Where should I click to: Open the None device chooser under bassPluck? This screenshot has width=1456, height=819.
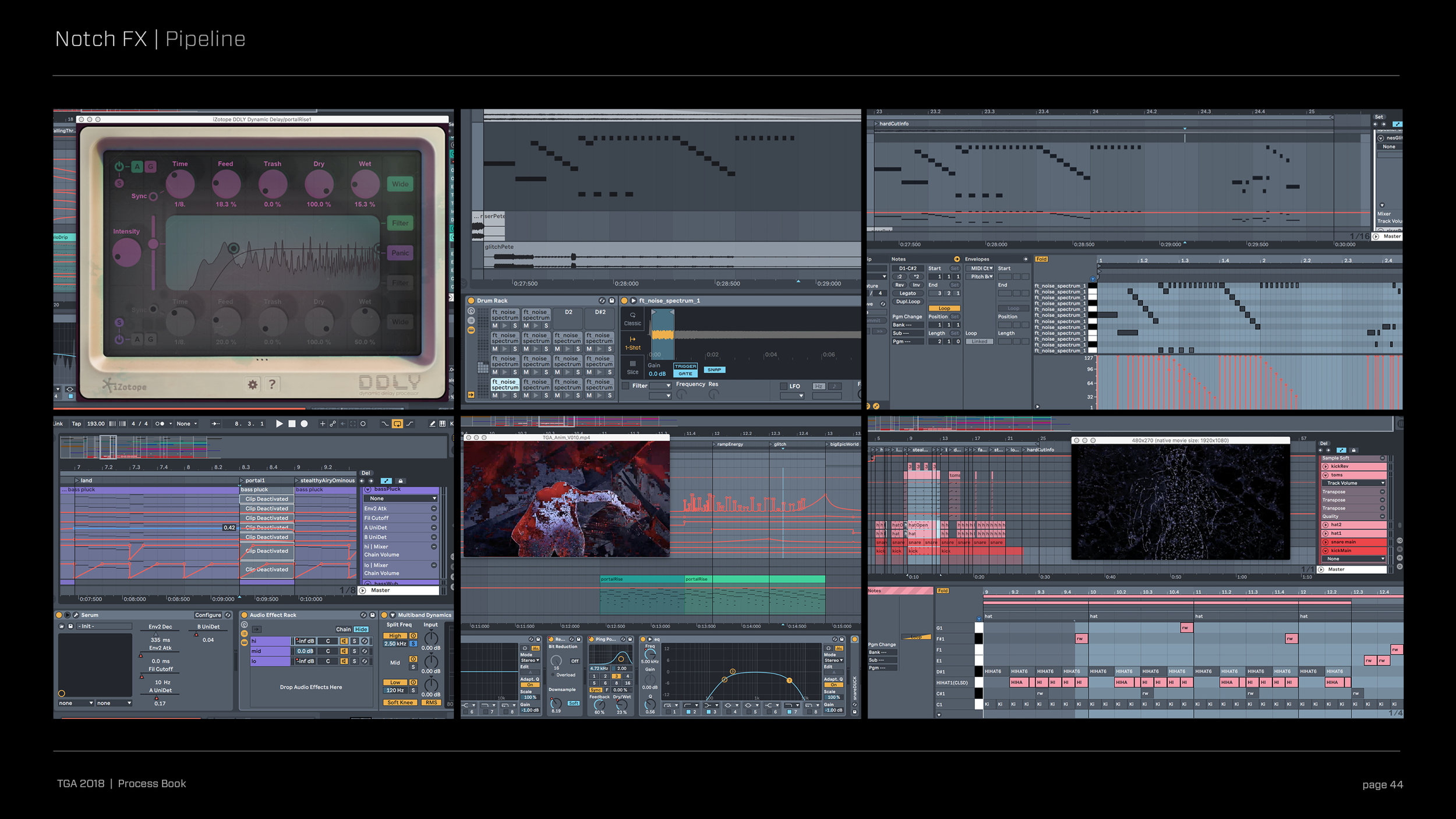point(401,499)
